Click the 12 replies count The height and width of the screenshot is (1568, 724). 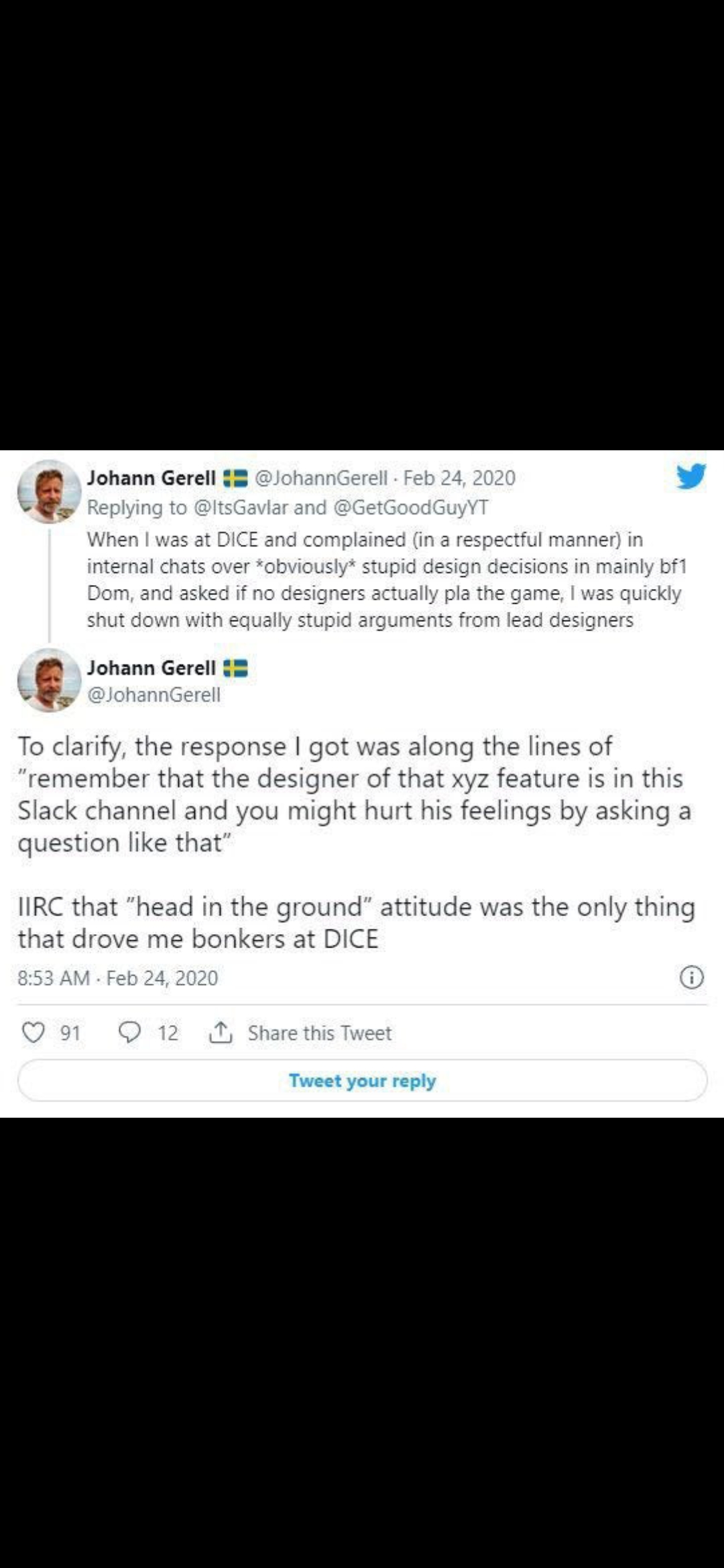pos(168,1033)
